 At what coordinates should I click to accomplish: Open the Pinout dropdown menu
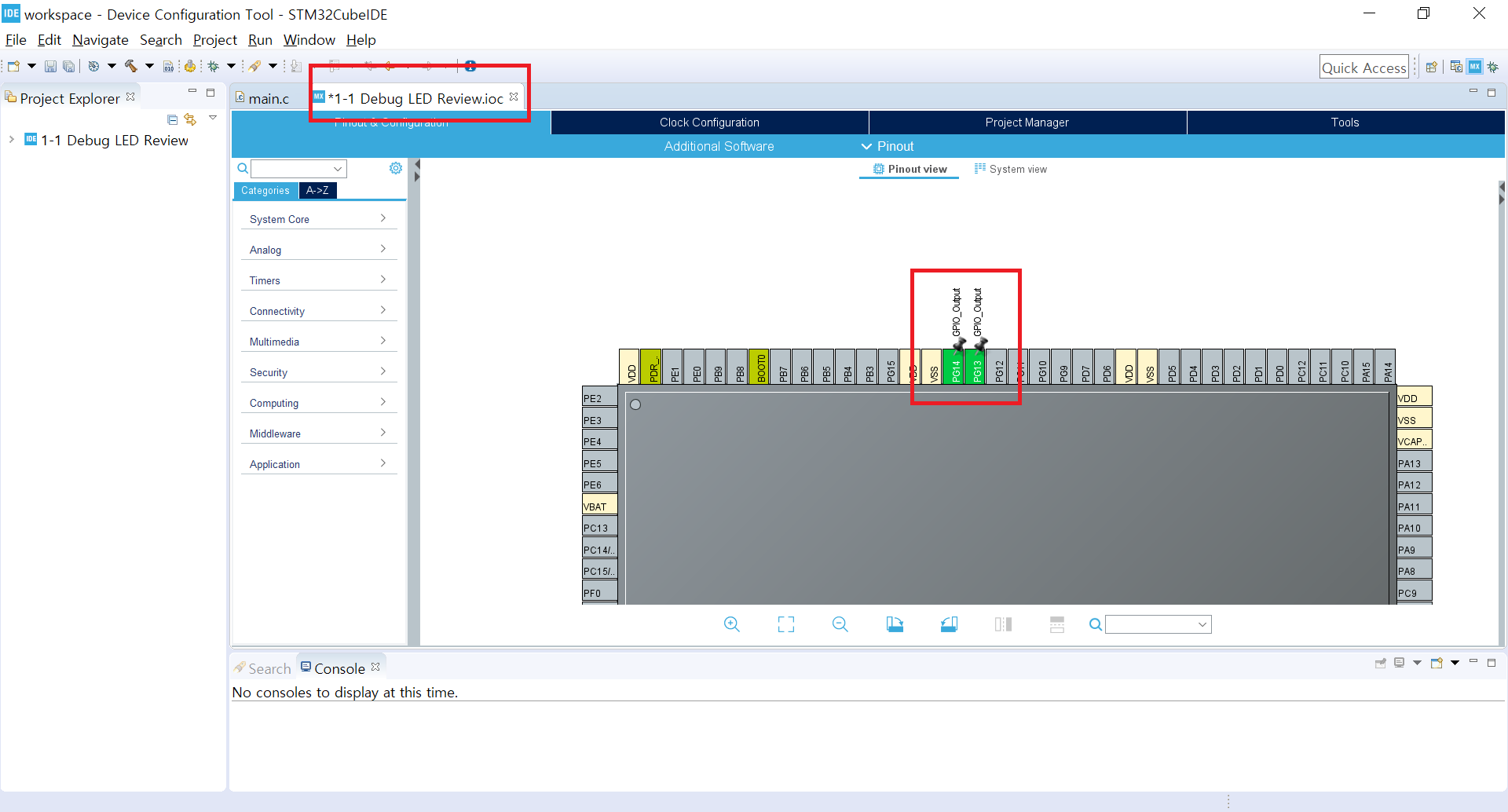click(x=888, y=146)
